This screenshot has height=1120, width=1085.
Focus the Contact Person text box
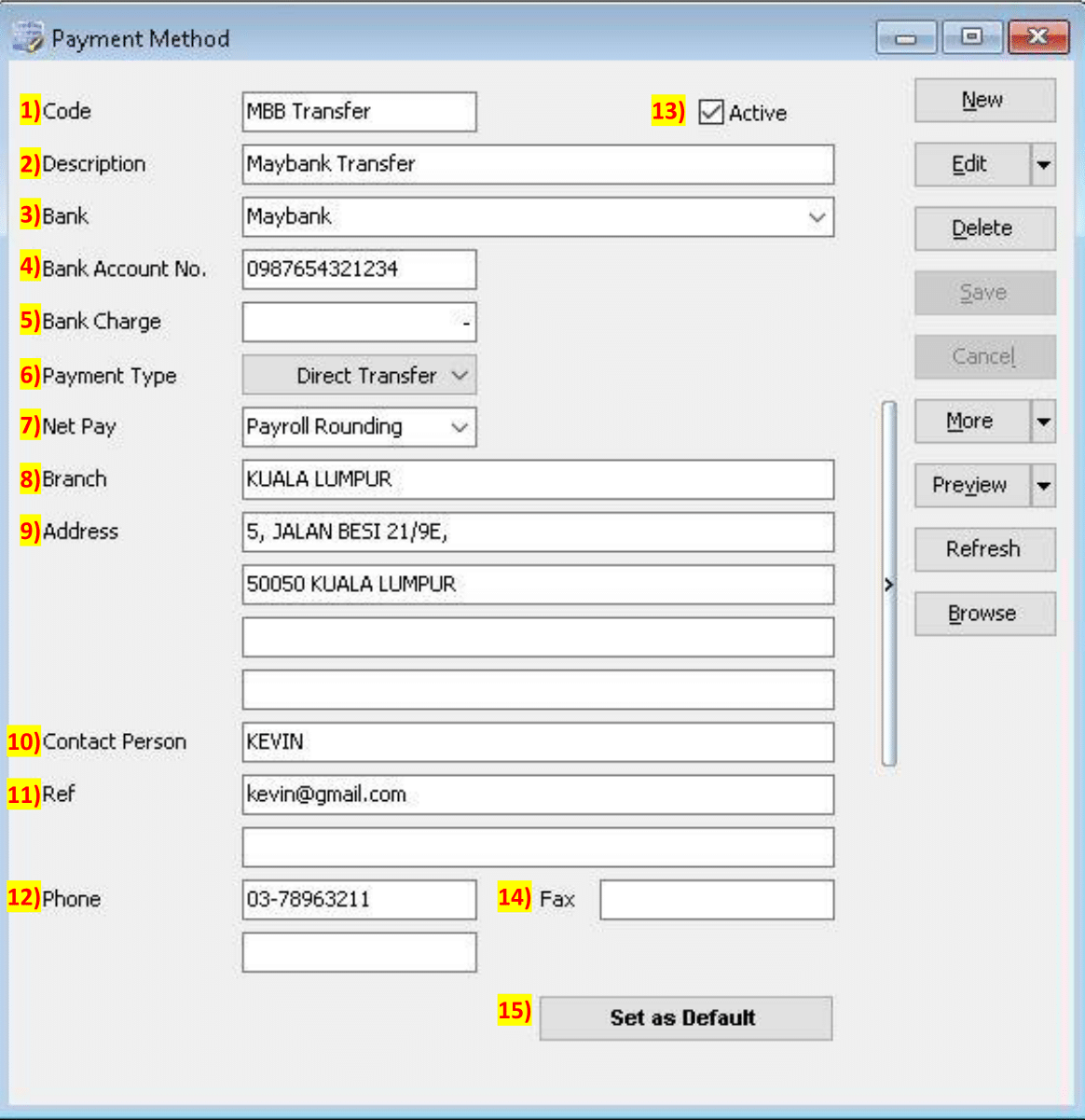point(538,742)
